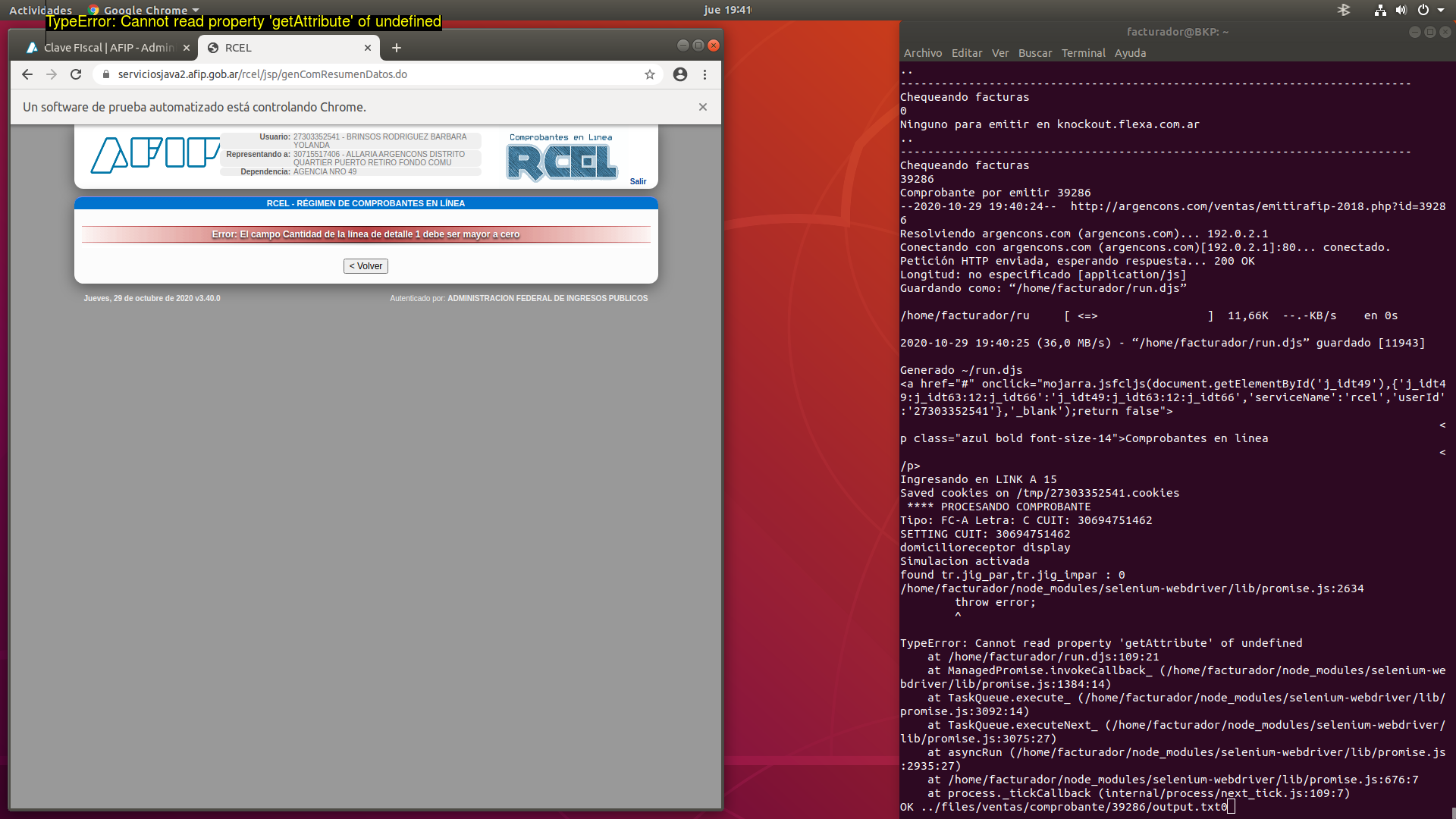Click the Bluetooth status icon
Screen dimensions: 1456x819
point(1344,10)
